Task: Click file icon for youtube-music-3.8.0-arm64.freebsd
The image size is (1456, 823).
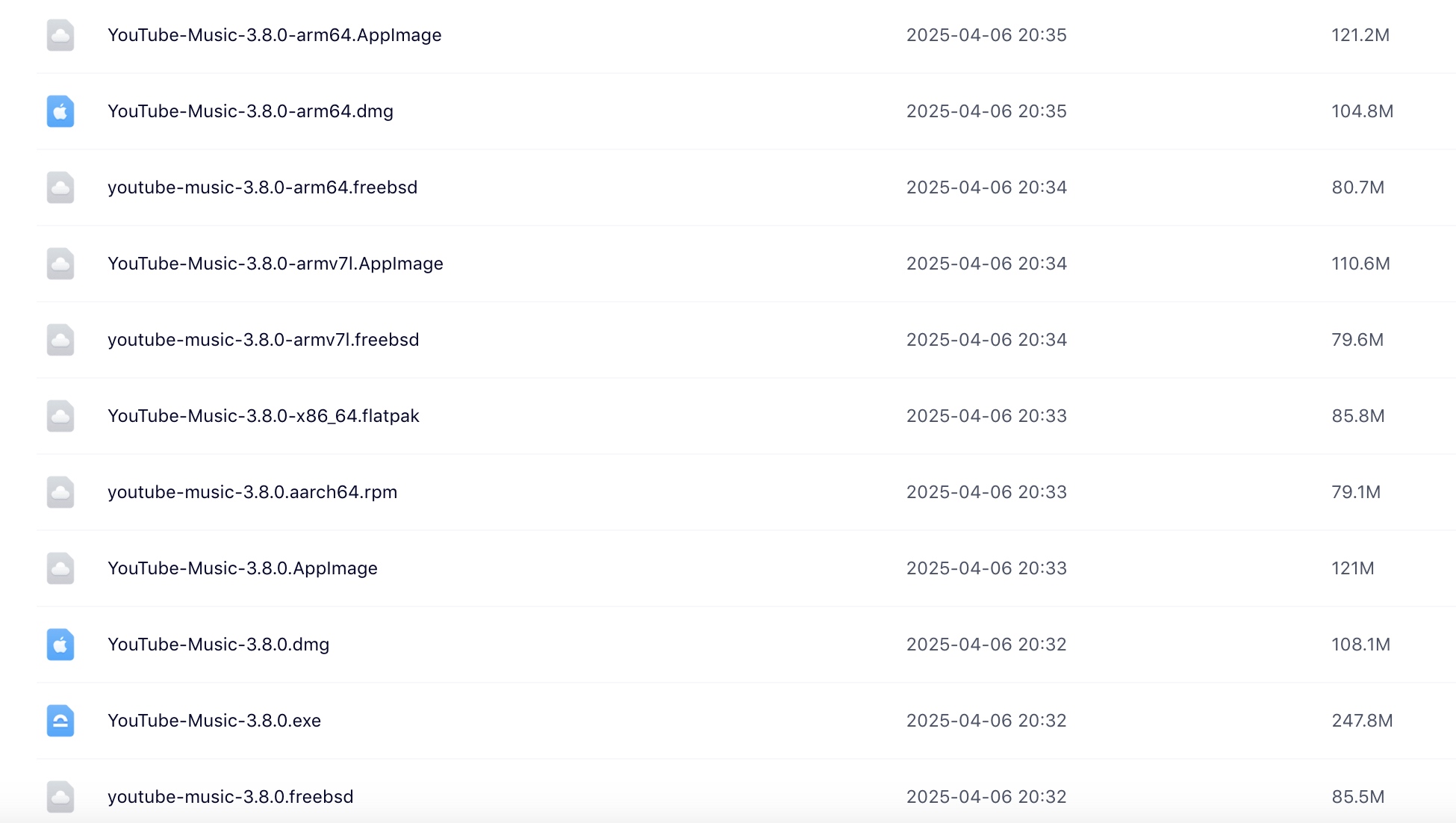Action: (60, 187)
